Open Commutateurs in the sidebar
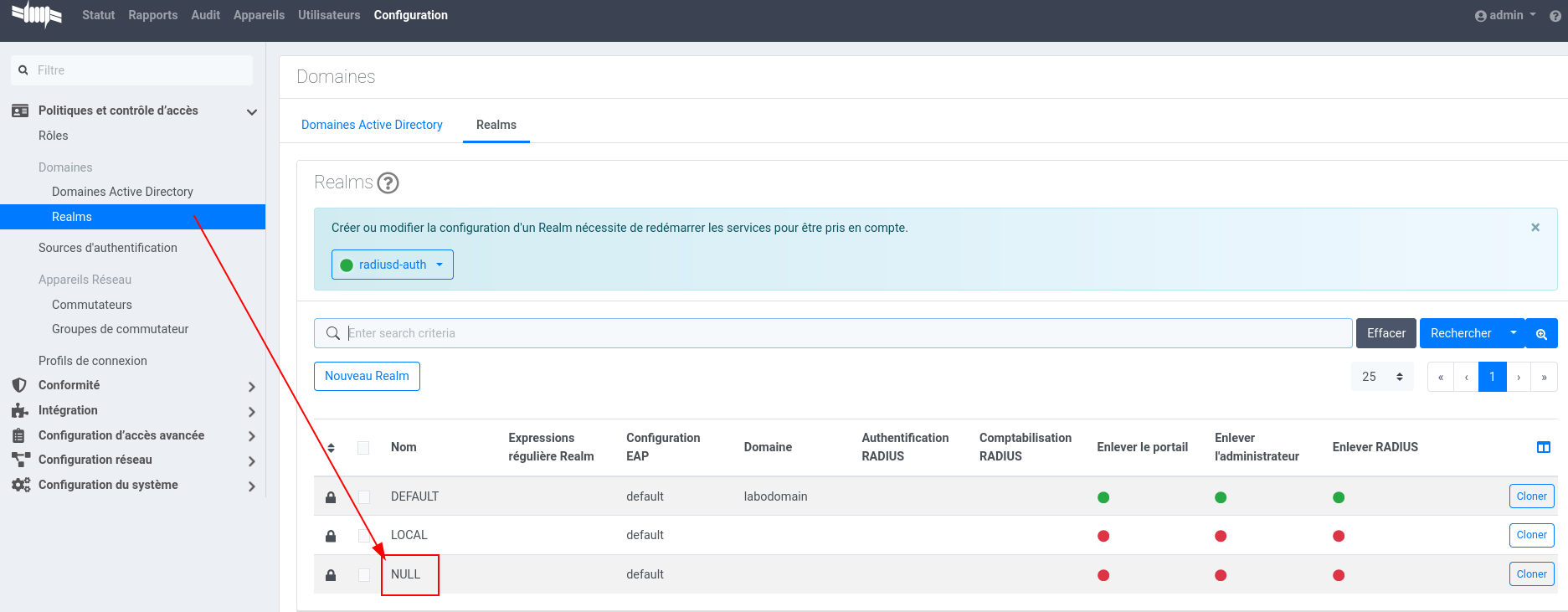The height and width of the screenshot is (612, 1568). (92, 305)
